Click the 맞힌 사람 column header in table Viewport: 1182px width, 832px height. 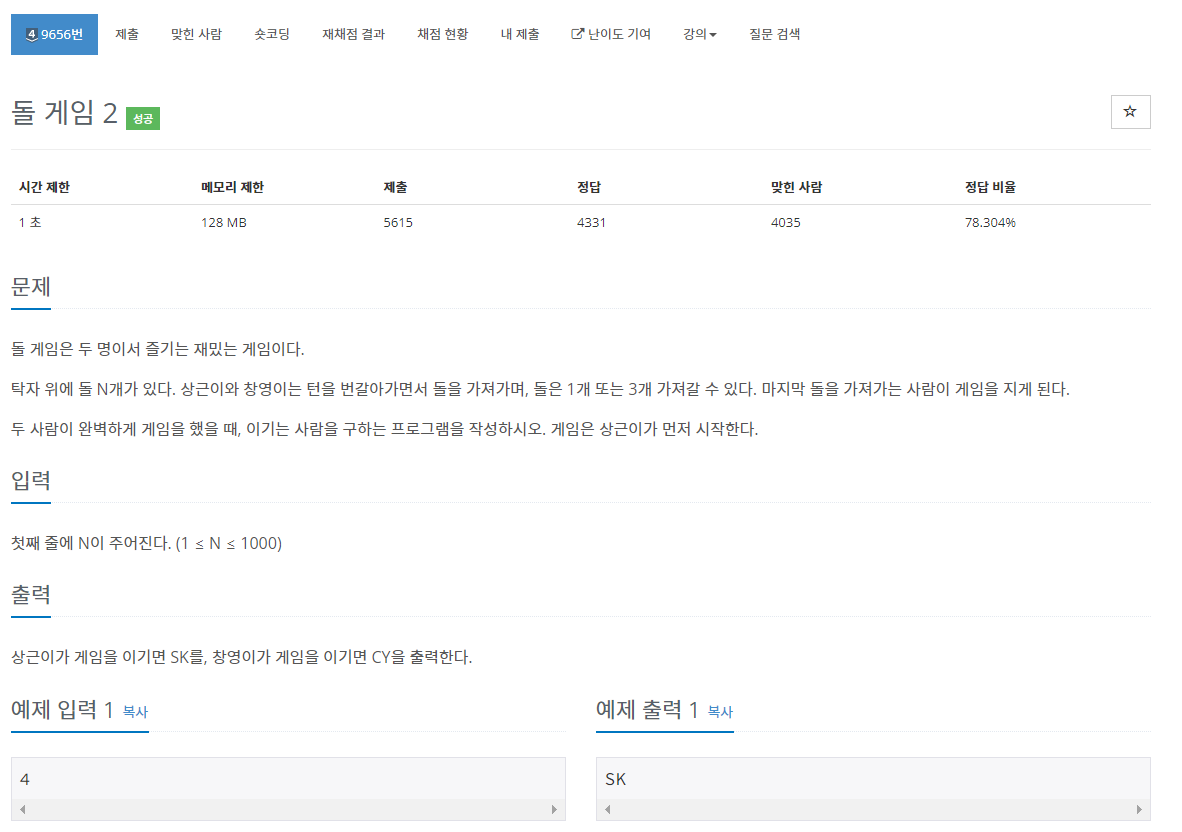pos(796,187)
